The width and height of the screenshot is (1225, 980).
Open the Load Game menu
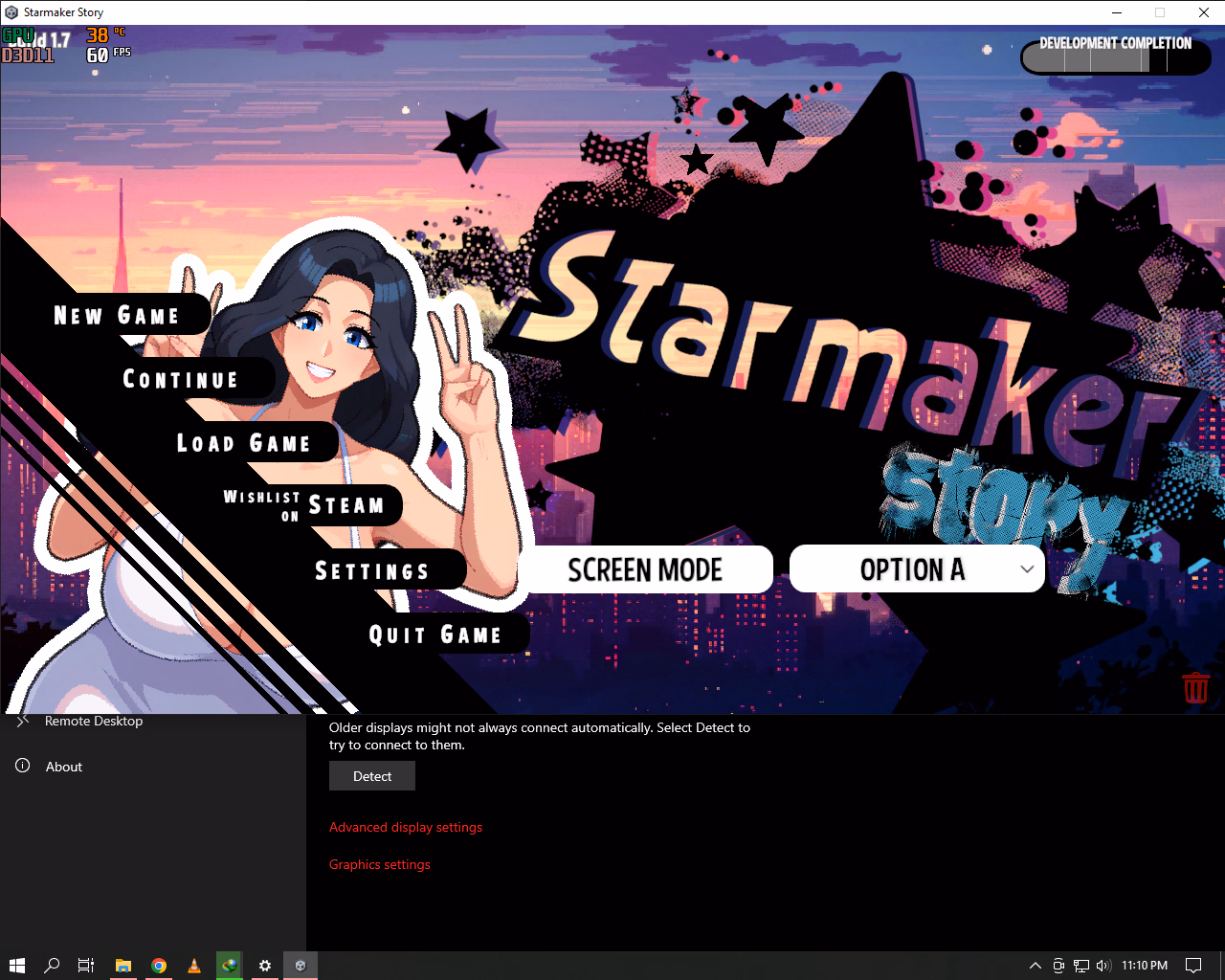coord(244,443)
